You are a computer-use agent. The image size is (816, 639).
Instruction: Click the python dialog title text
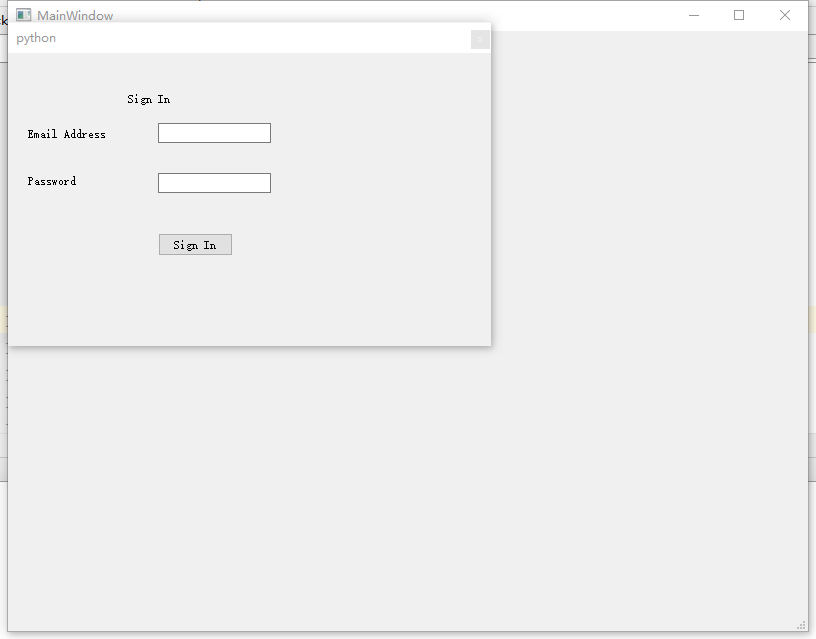pos(36,39)
